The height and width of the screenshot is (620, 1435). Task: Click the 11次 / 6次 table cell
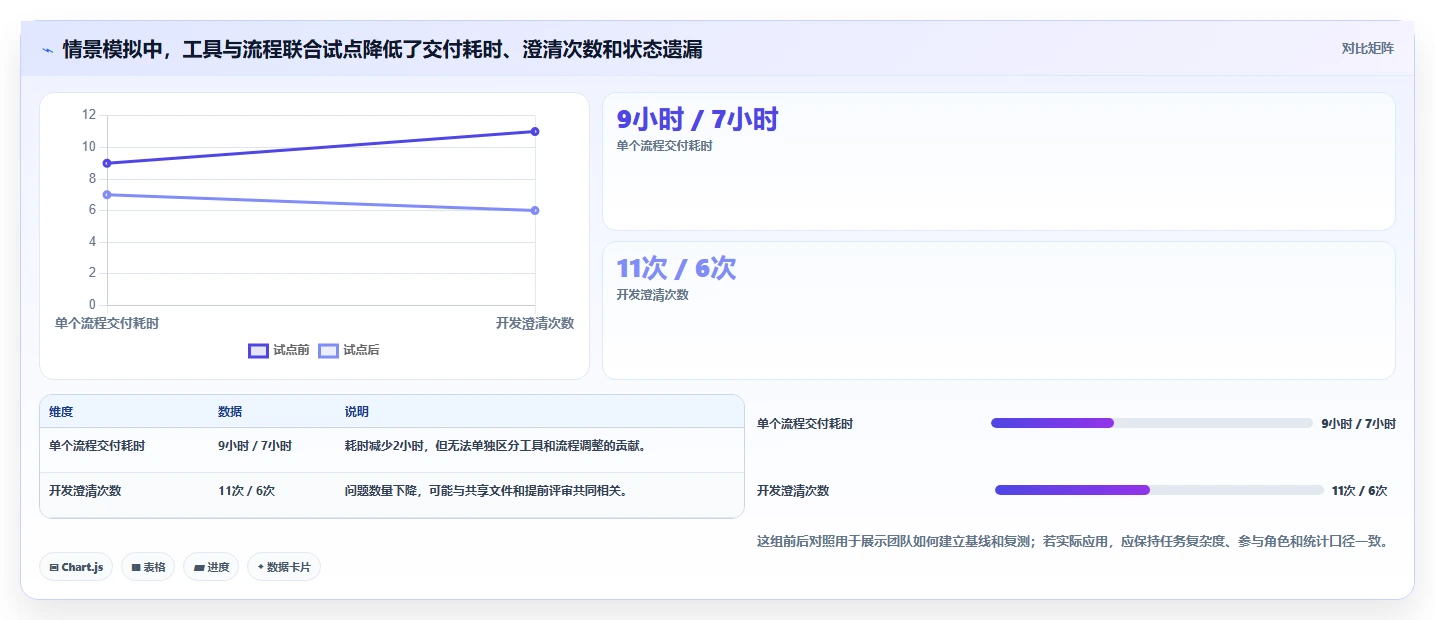[x=246, y=491]
